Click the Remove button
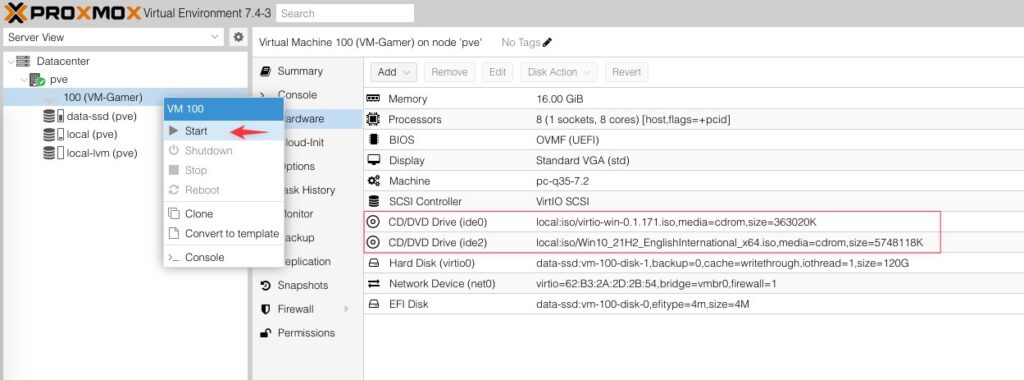This screenshot has width=1024, height=380. coord(449,72)
